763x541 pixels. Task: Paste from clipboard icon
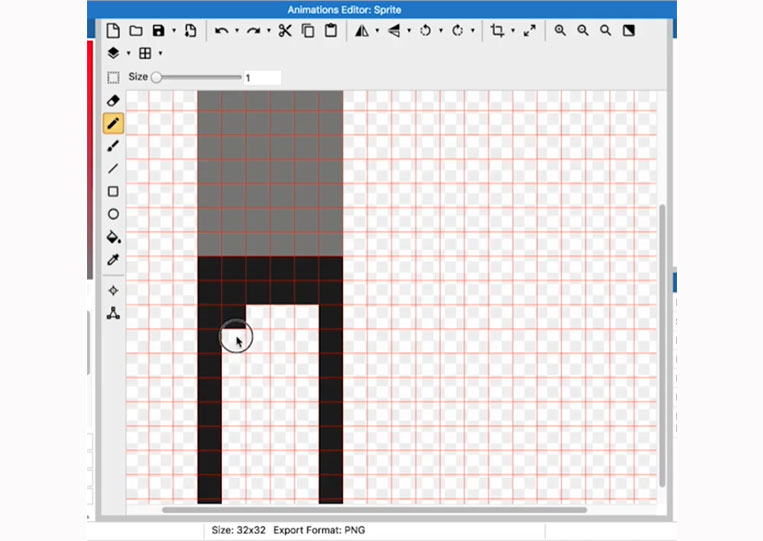331,30
